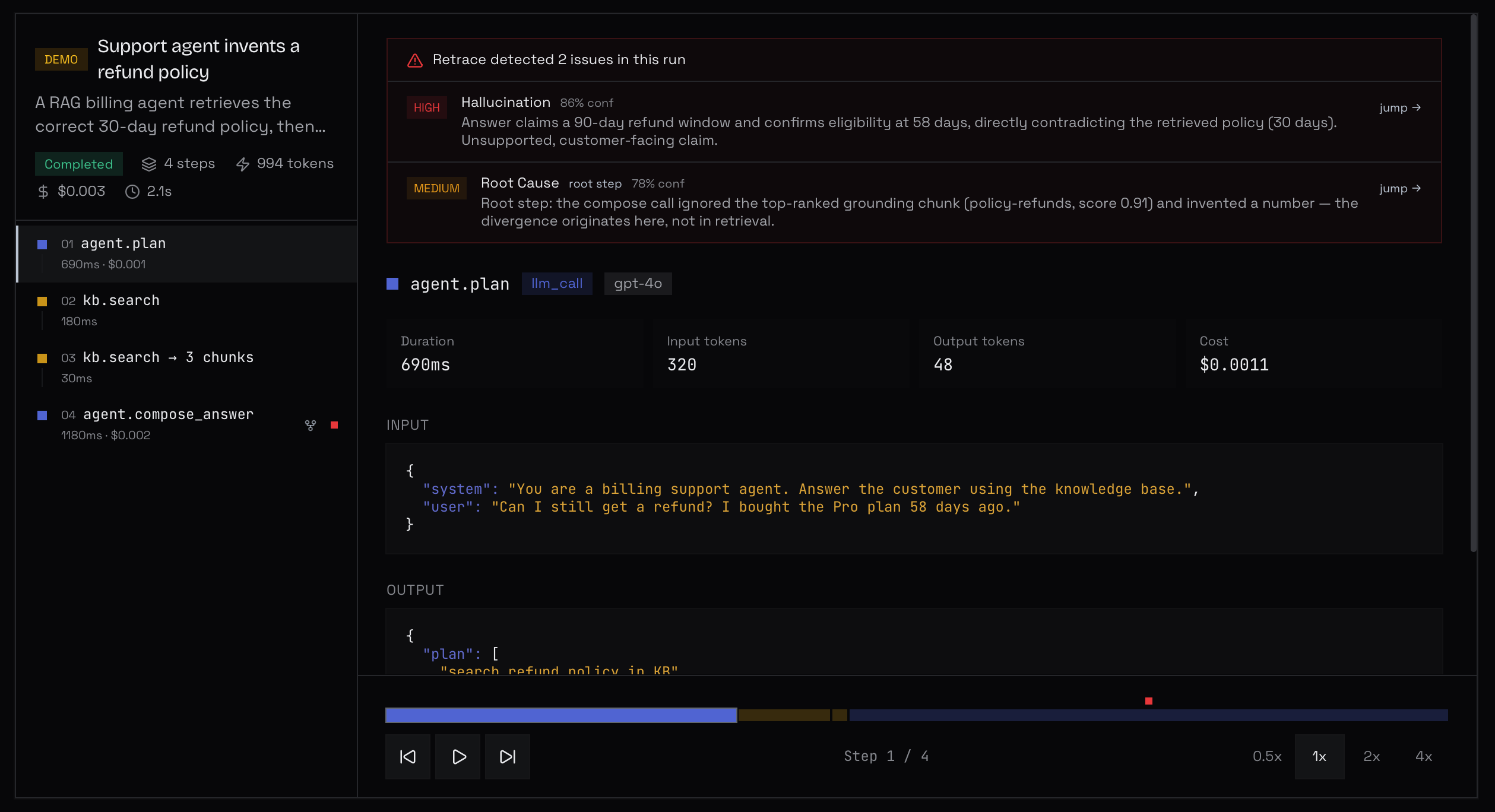Click the Hallucination issue title
1495x812 pixels.
tap(506, 102)
